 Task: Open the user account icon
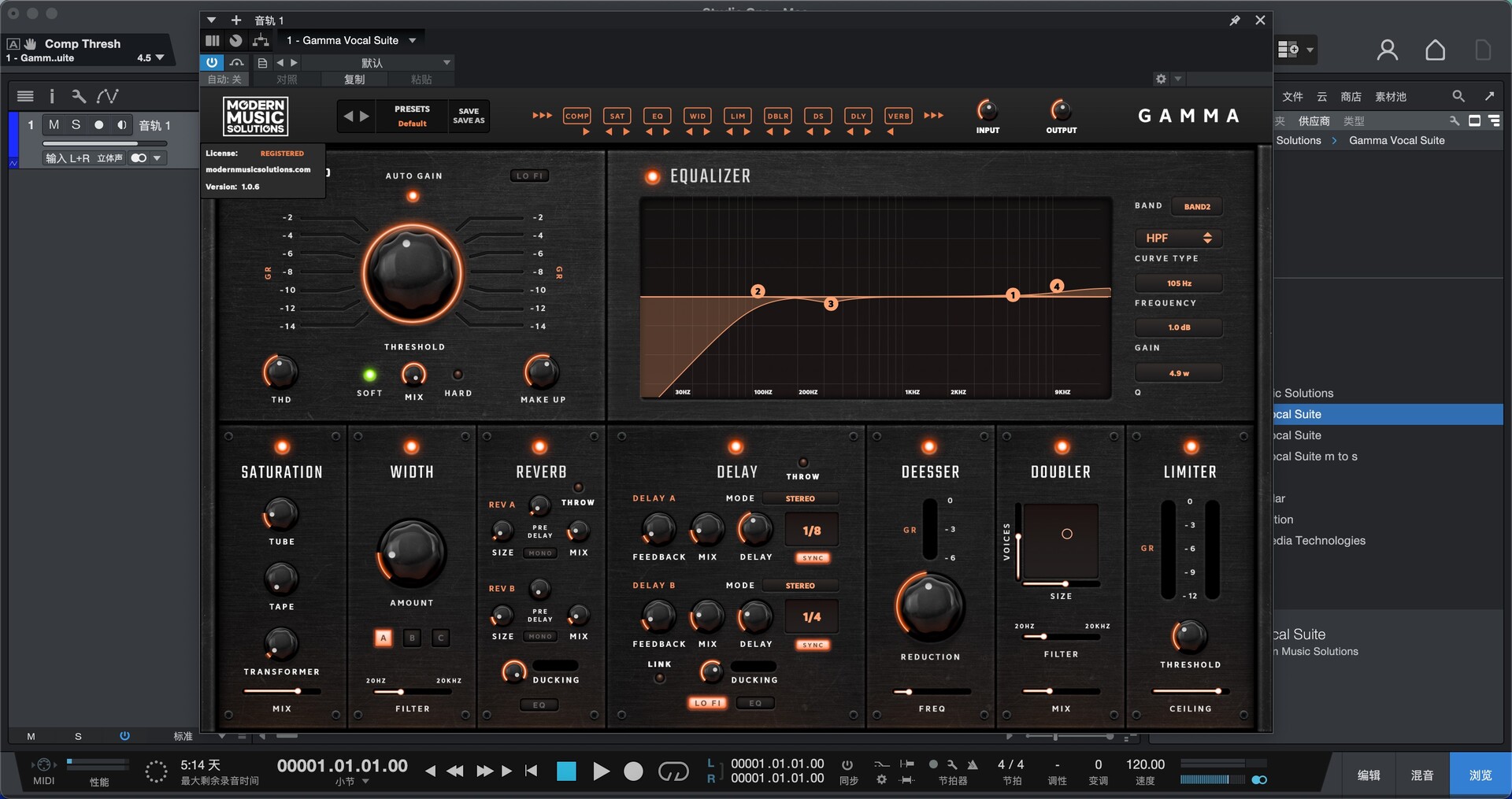point(1388,50)
